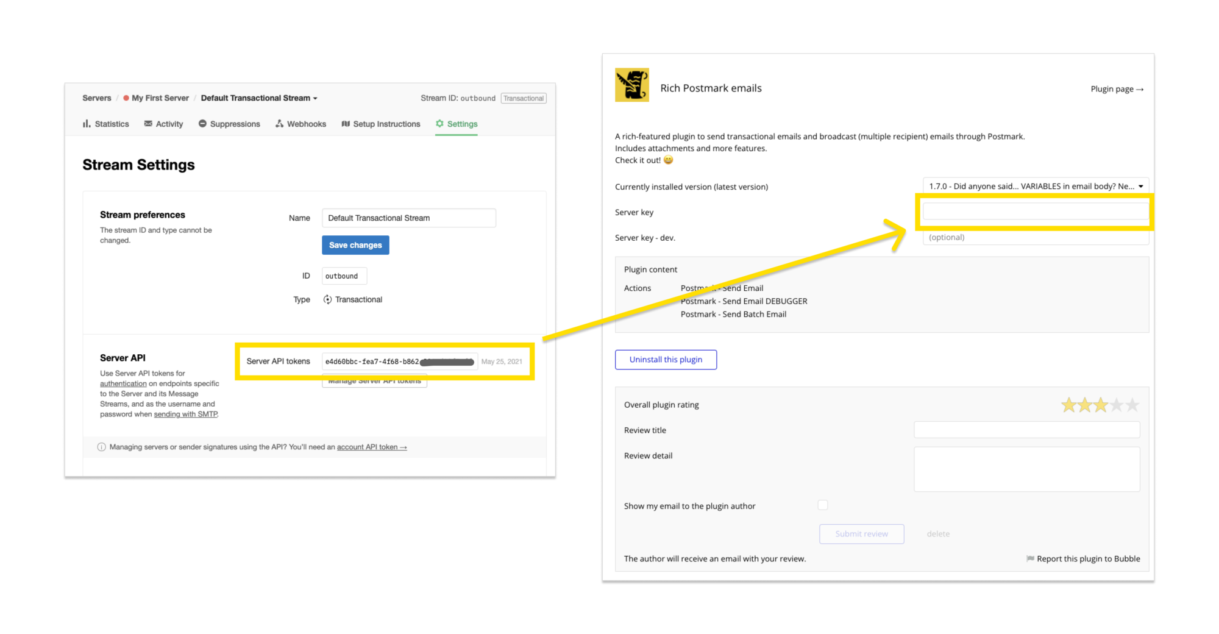Open the Plugin page link
The width and height of the screenshot is (1219, 634).
[1111, 88]
